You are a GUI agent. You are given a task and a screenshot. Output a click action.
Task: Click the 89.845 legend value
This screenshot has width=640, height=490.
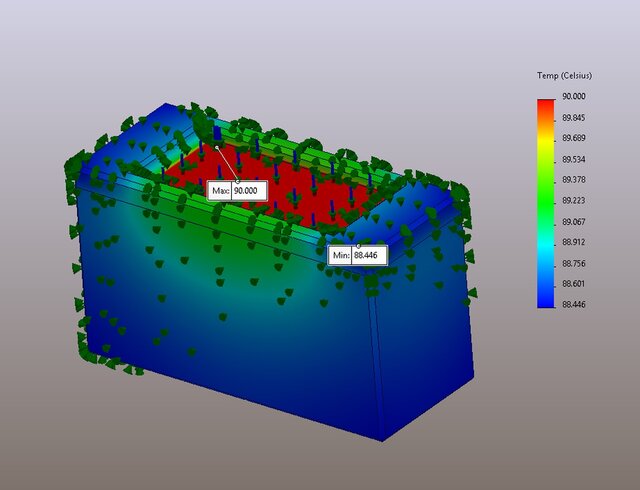tap(574, 118)
